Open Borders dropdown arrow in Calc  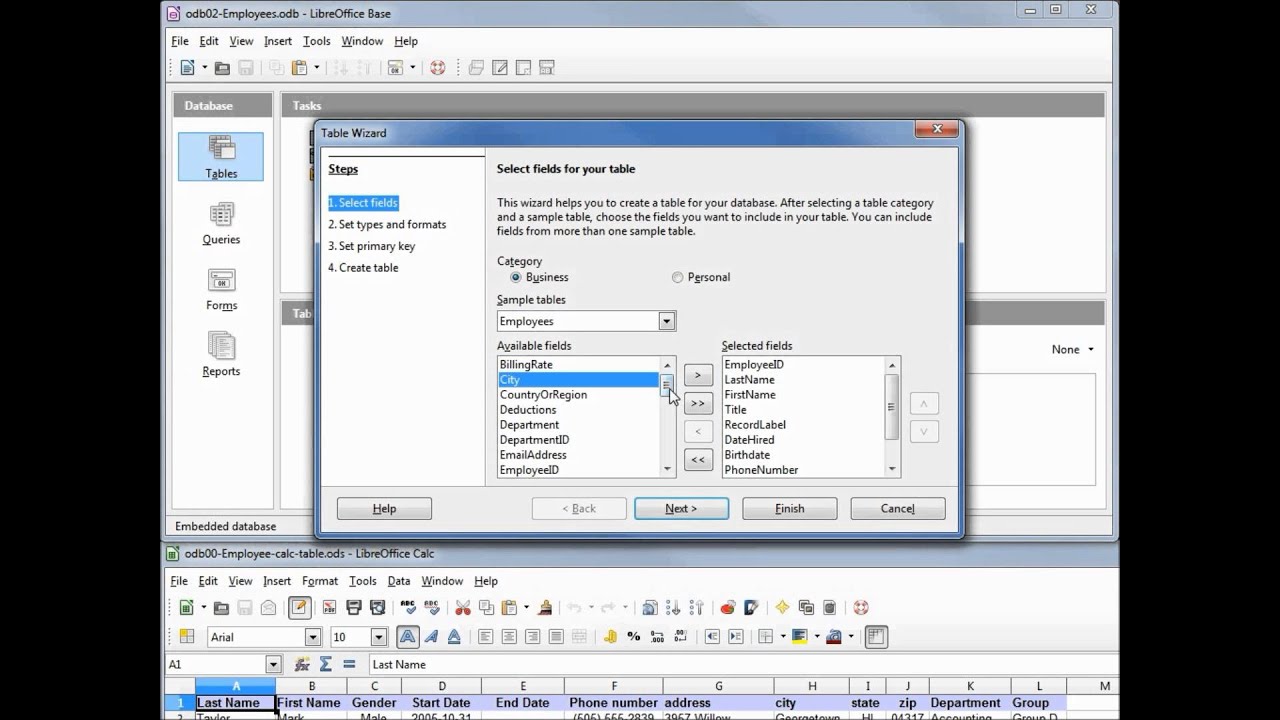pyautogui.click(x=783, y=636)
